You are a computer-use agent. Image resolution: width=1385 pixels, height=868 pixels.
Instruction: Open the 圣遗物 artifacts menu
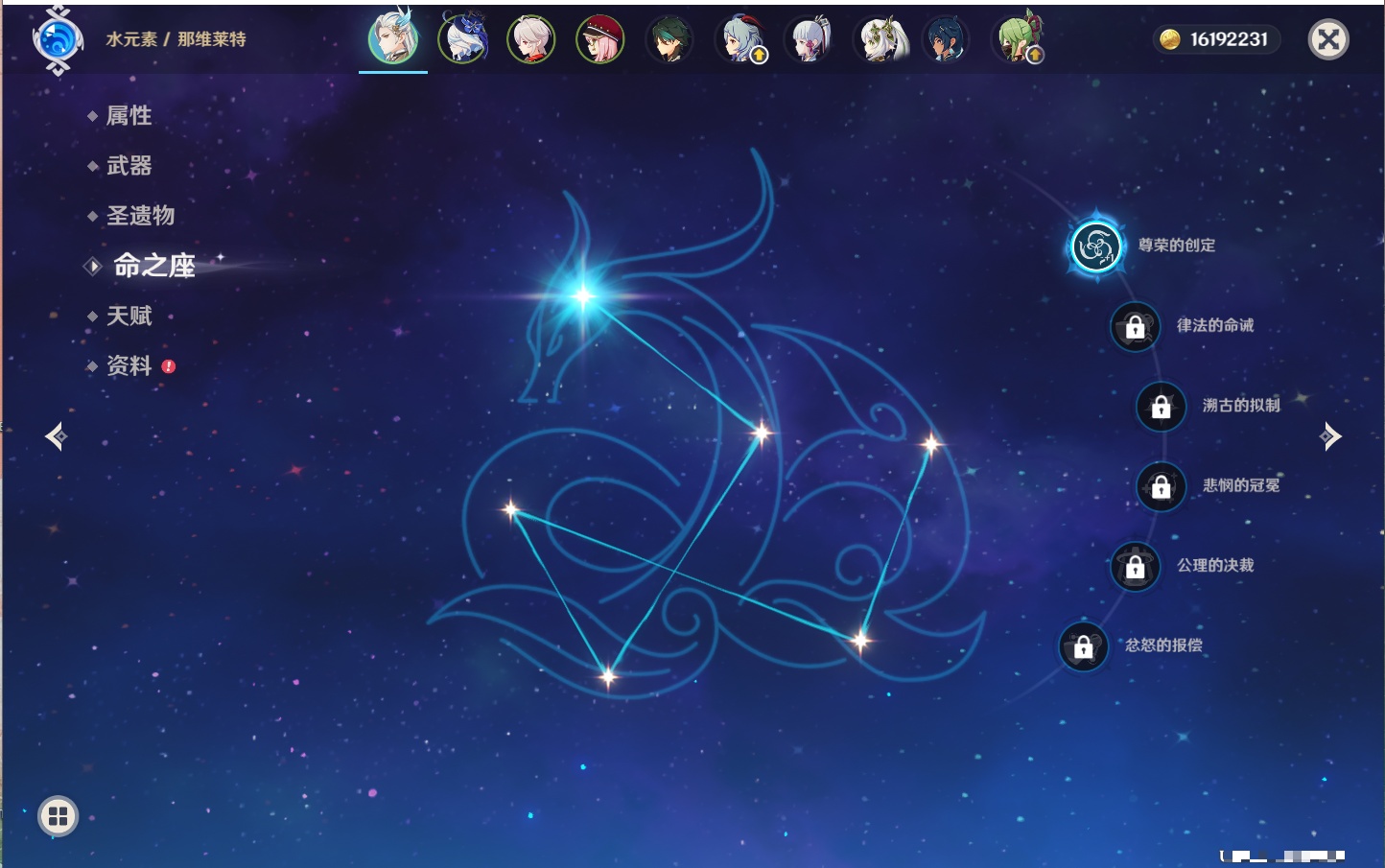coord(140,216)
